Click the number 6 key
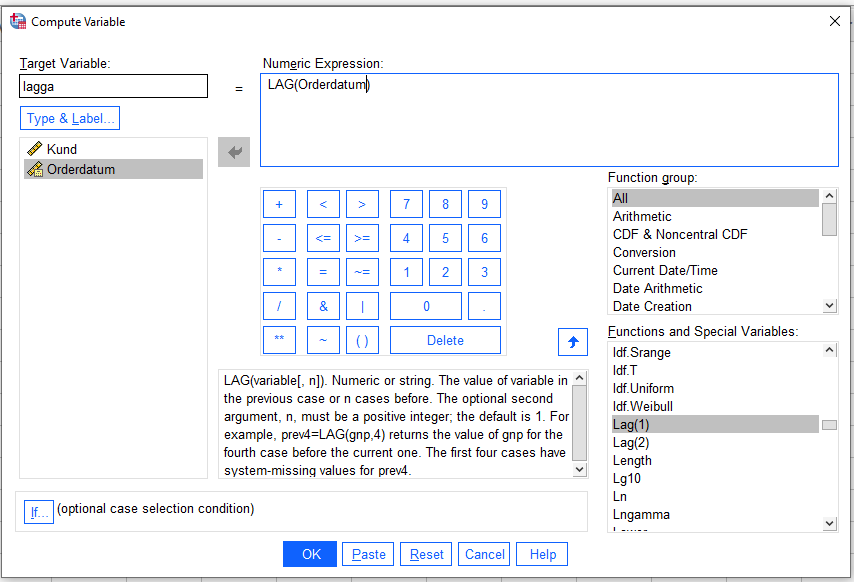Image resolution: width=854 pixels, height=582 pixels. tap(484, 238)
